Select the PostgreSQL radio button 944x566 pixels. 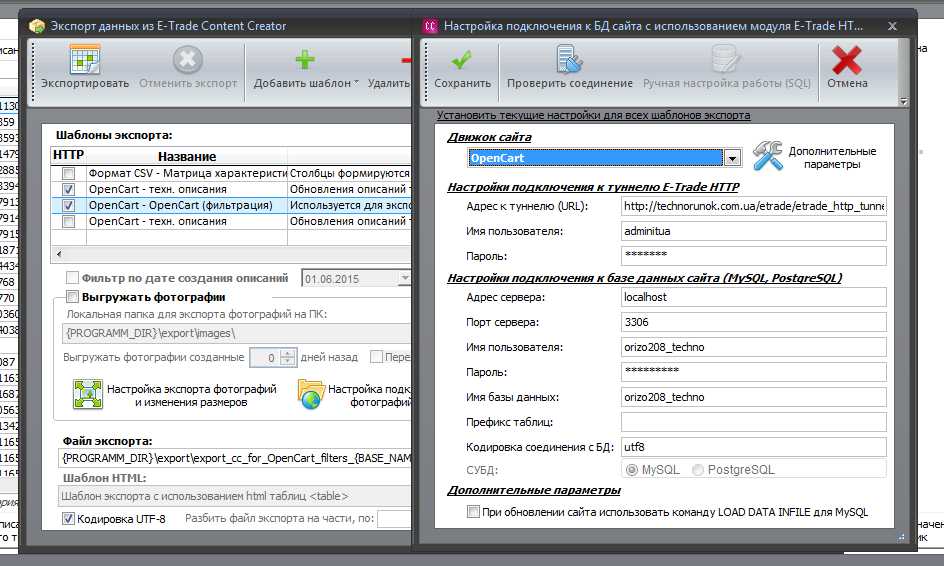point(698,470)
